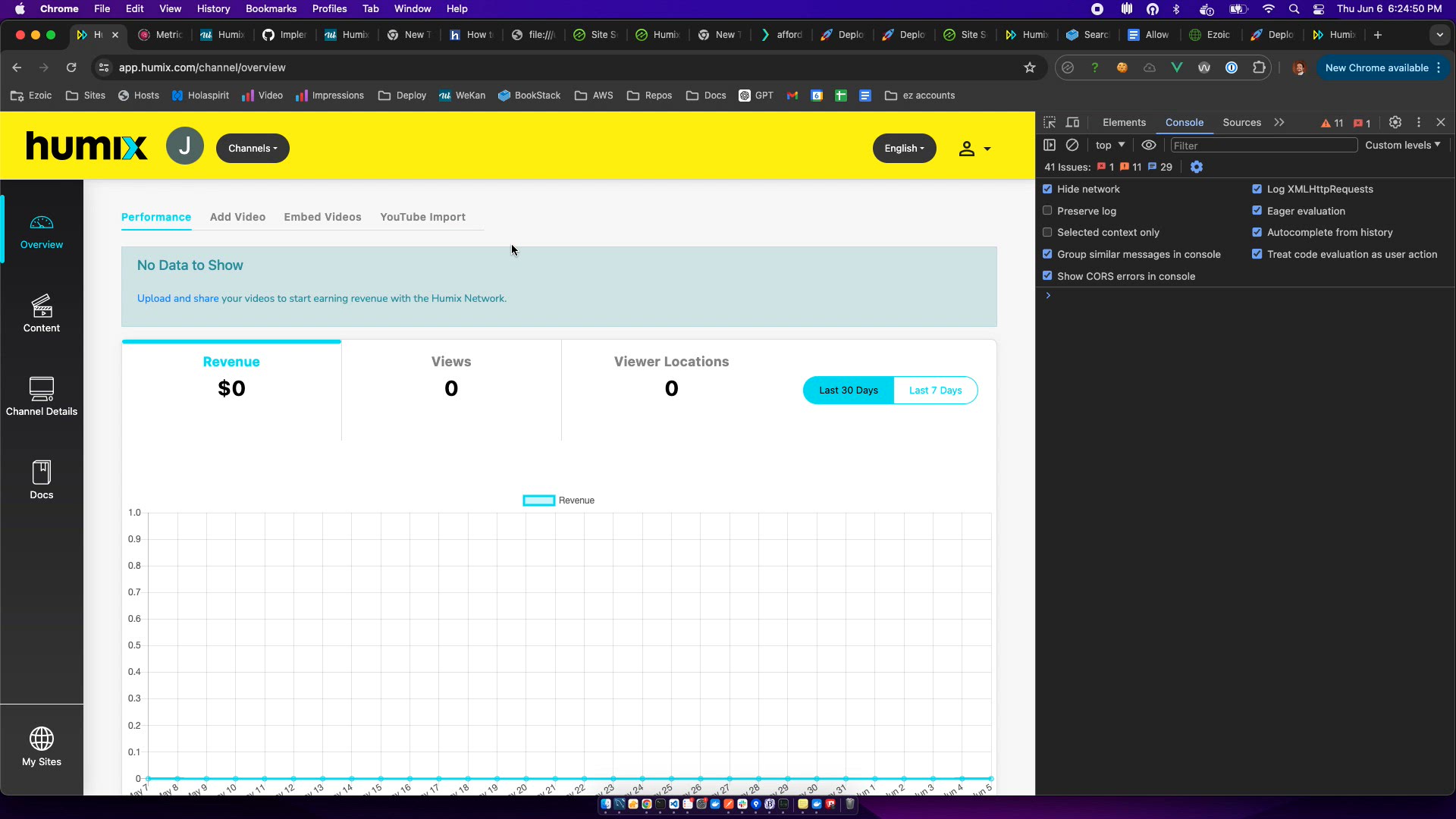This screenshot has height=819, width=1456.
Task: Switch to the YouTube Import tab
Action: (422, 217)
